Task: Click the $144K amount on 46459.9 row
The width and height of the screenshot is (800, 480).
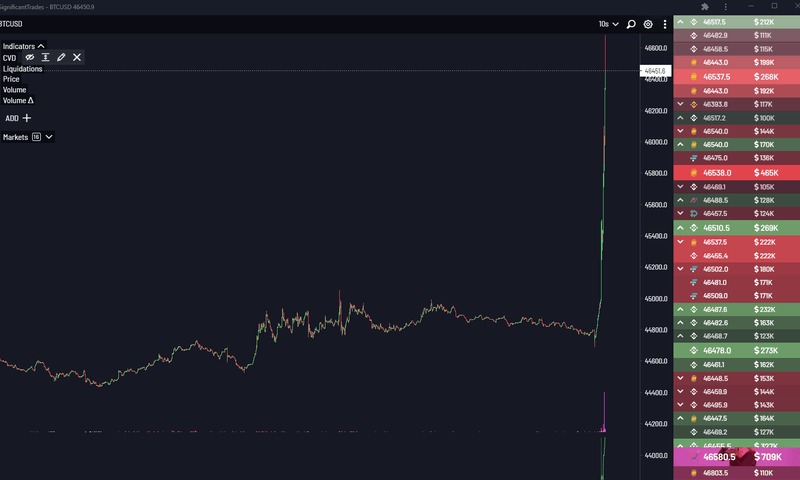Action: pos(764,392)
